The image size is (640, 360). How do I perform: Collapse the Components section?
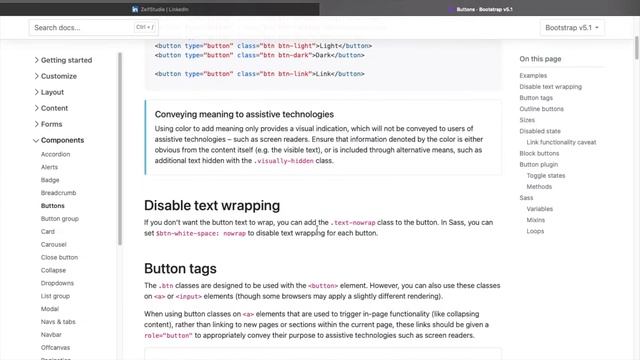(x=58, y=140)
